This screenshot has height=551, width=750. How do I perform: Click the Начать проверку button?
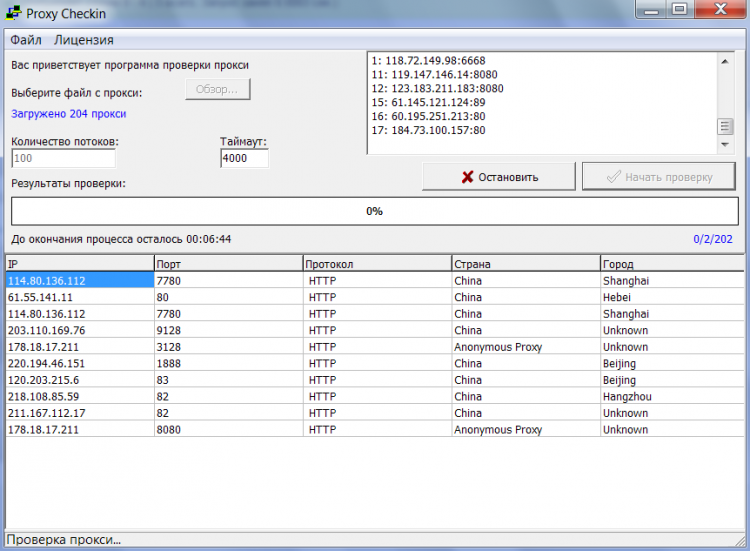(x=659, y=176)
